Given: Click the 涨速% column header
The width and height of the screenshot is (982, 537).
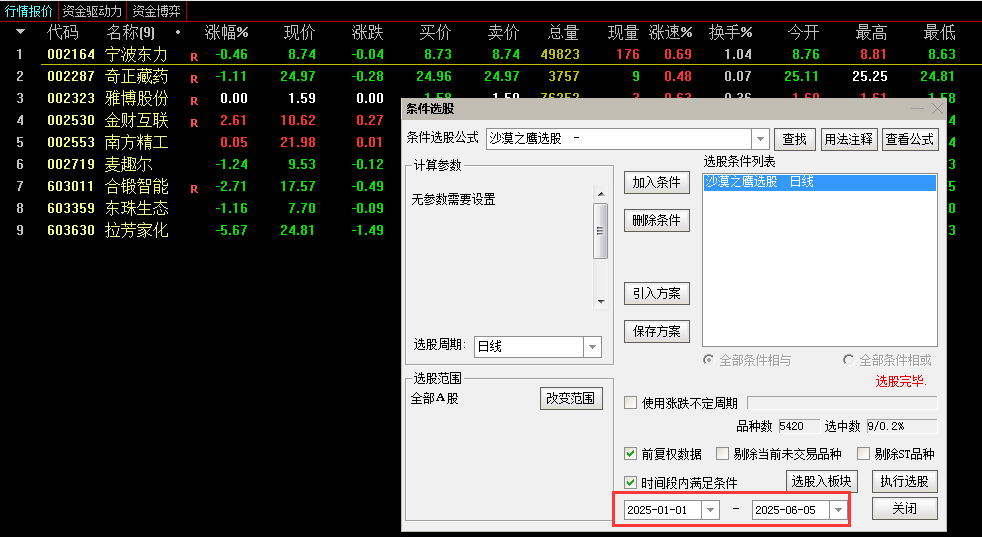Looking at the screenshot, I should [x=670, y=32].
